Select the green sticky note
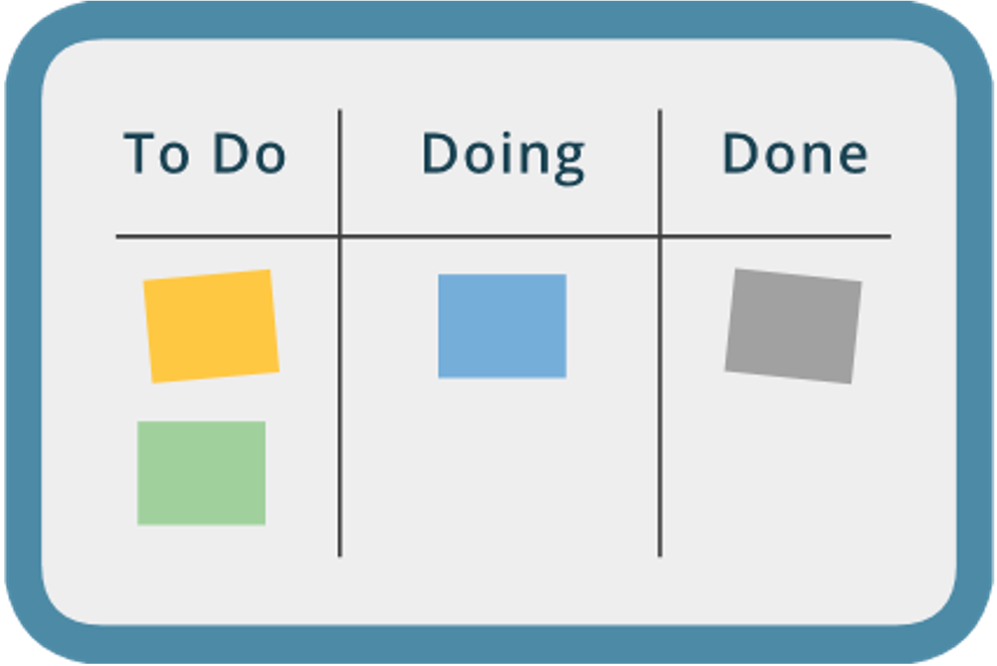 click(202, 473)
